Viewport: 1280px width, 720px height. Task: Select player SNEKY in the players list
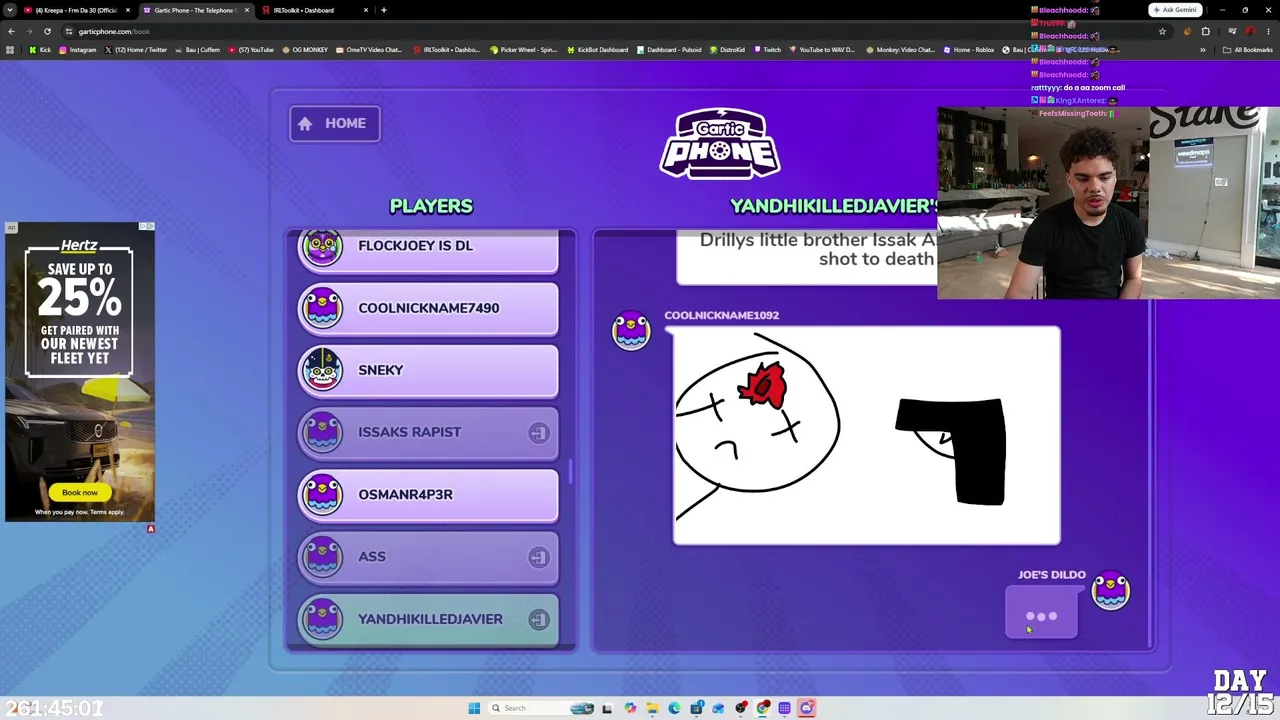point(428,370)
